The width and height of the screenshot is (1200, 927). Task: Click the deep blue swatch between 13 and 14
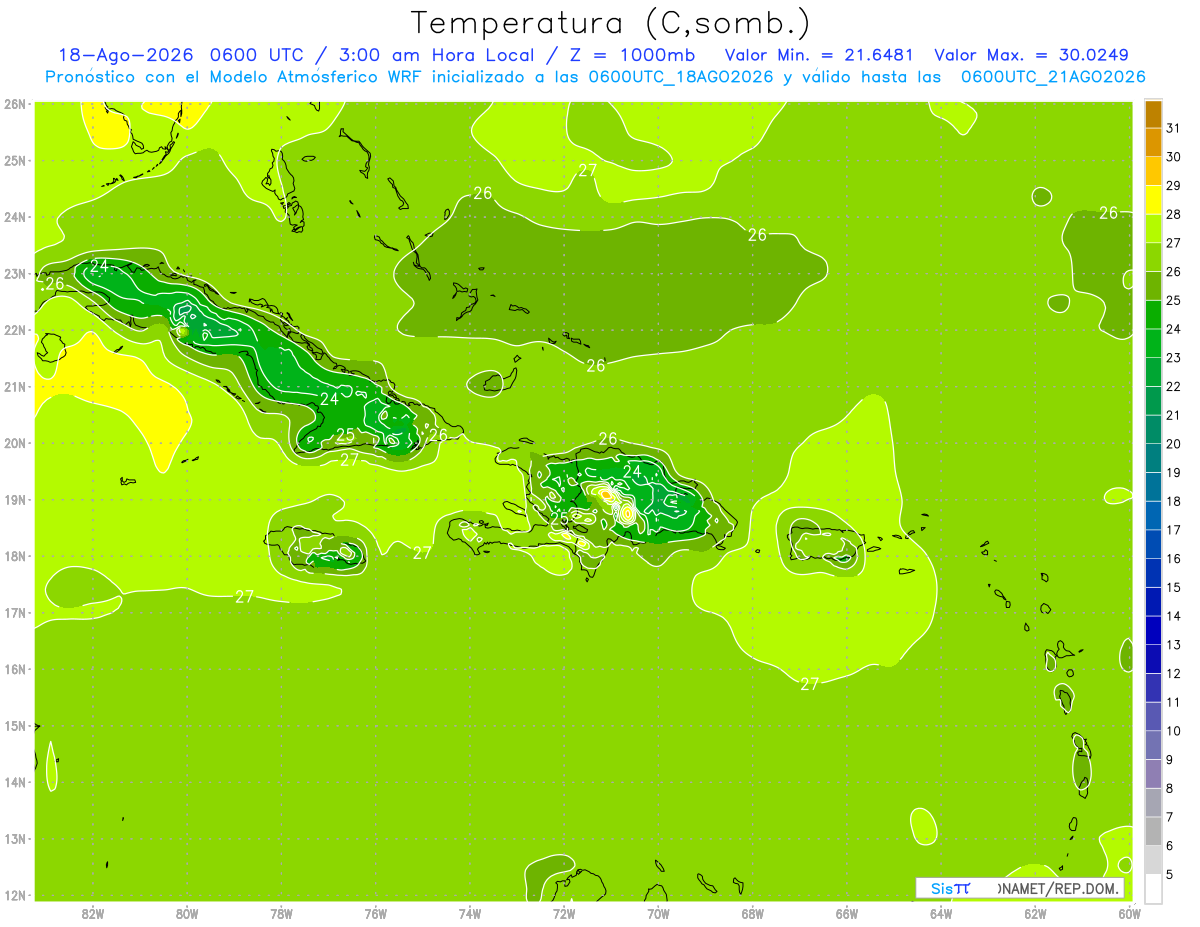click(1154, 630)
